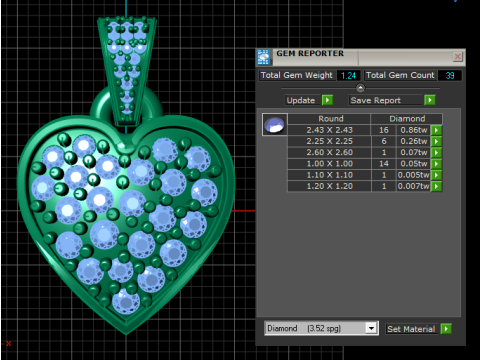Select the 2.43 X 2.43 size cell

[x=329, y=130]
